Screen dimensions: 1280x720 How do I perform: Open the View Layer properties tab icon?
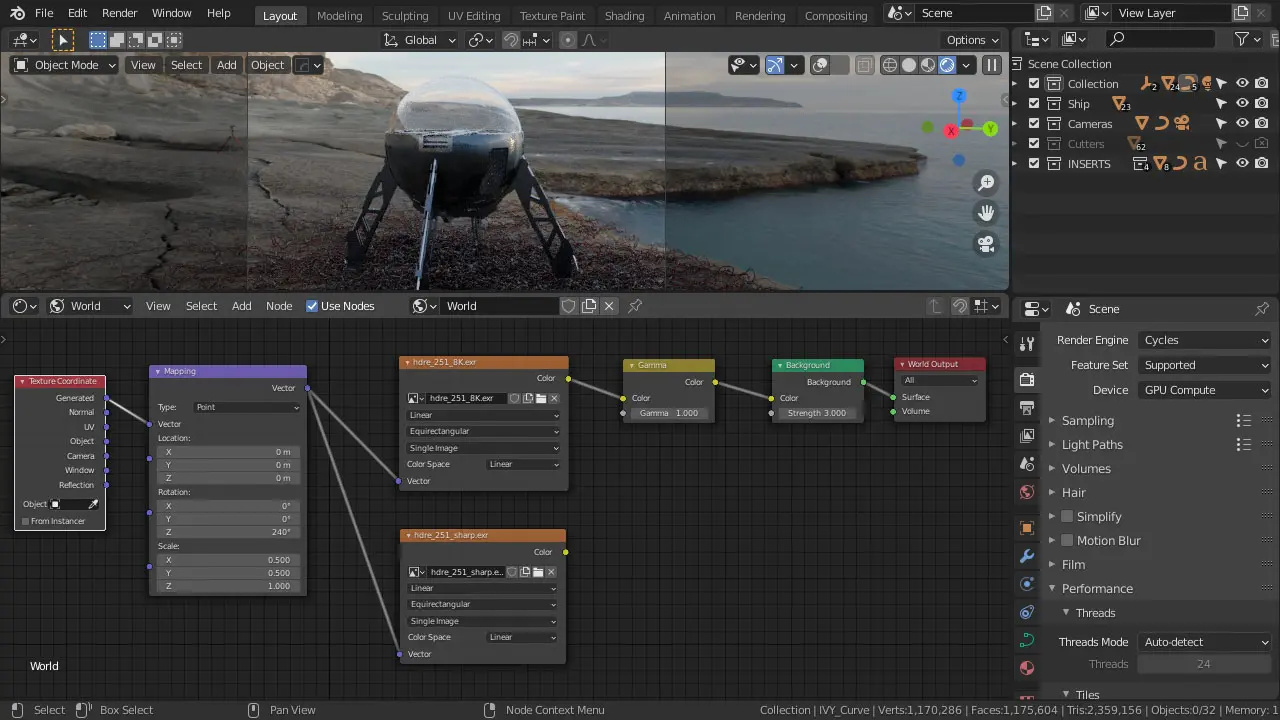coord(1027,436)
